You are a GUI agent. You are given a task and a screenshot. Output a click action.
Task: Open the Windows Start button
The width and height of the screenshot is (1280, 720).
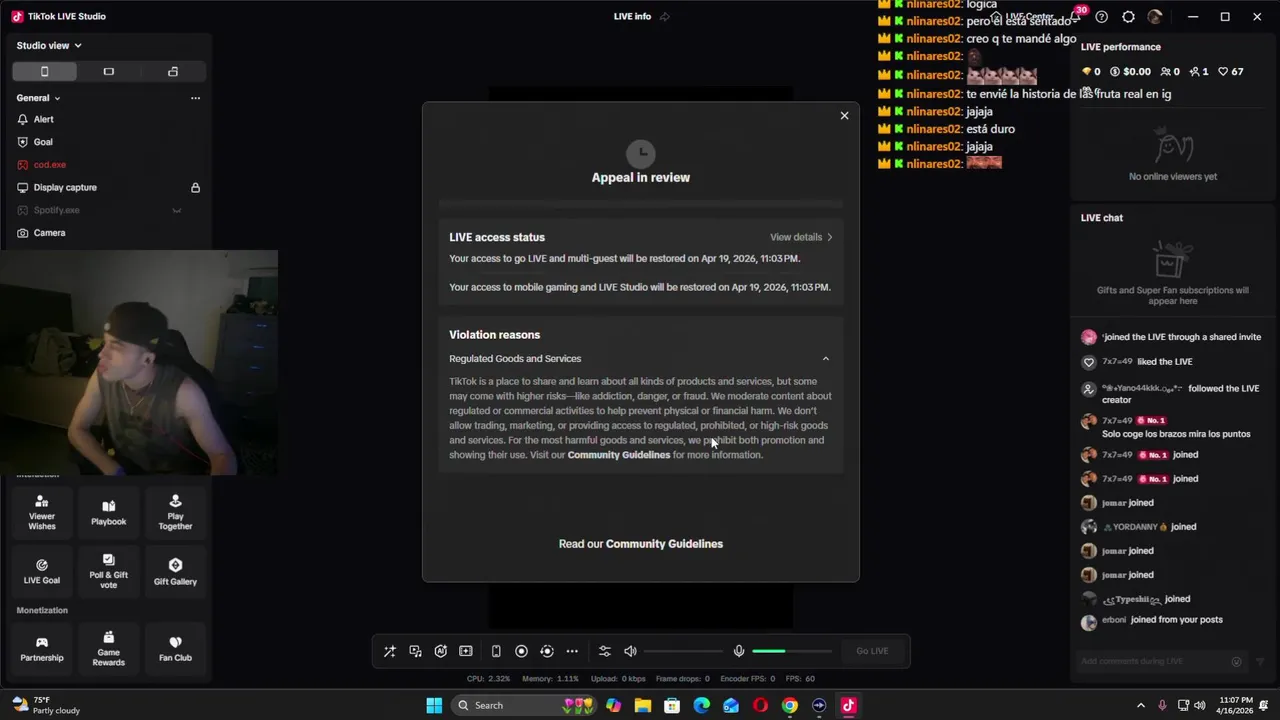(x=434, y=705)
